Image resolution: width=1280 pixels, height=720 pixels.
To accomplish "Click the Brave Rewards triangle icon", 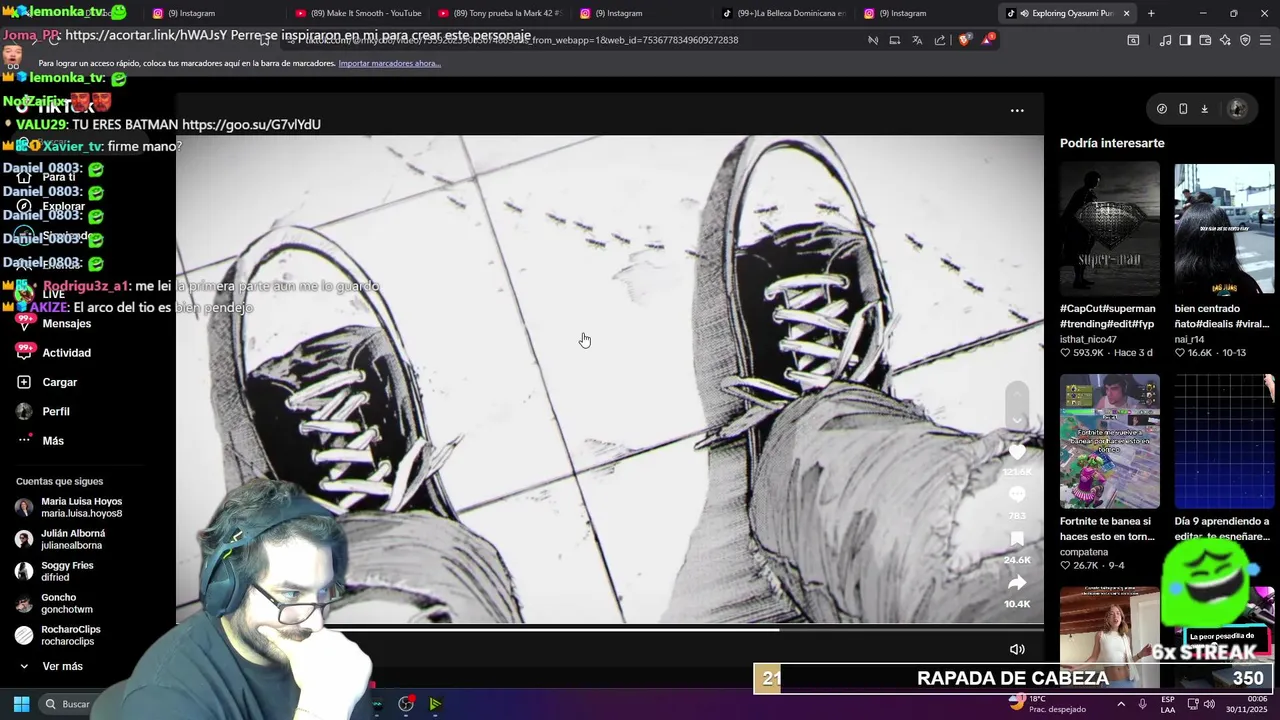I will point(988,40).
